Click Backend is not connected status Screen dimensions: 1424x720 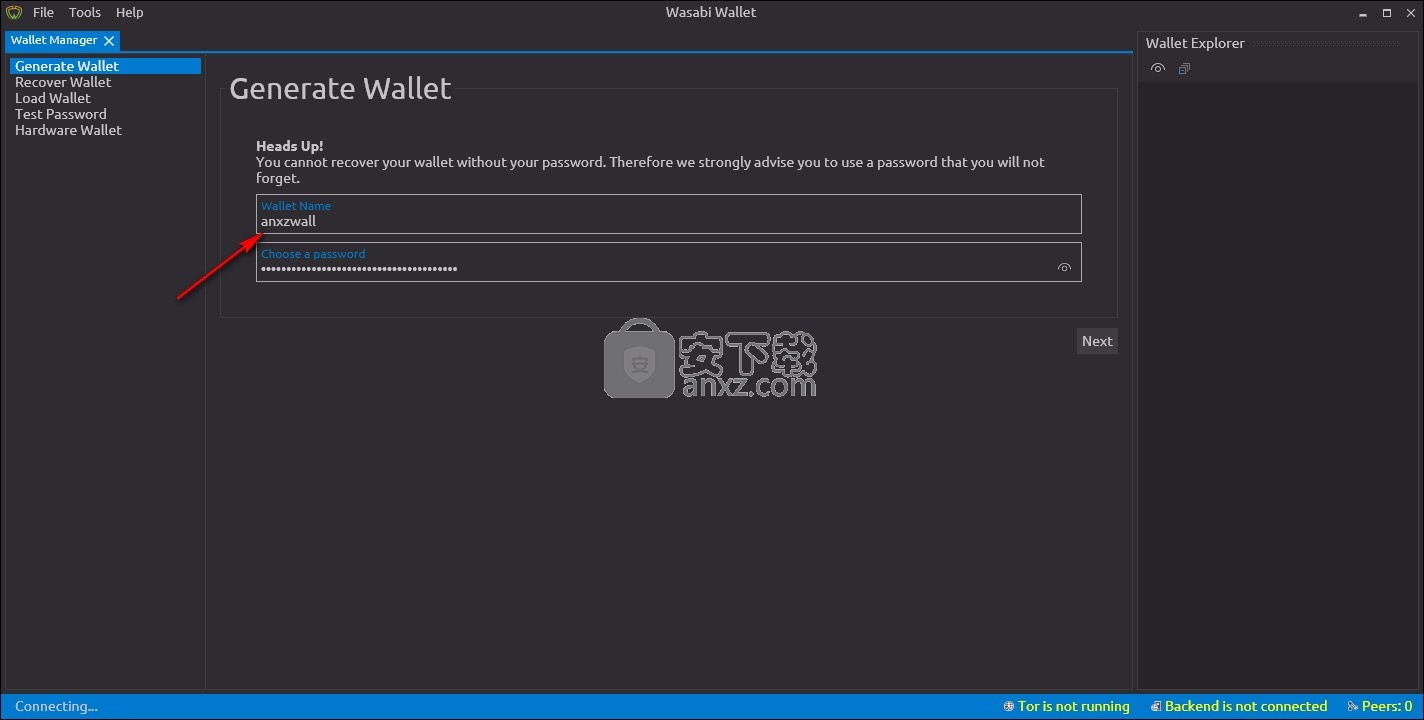[1246, 706]
